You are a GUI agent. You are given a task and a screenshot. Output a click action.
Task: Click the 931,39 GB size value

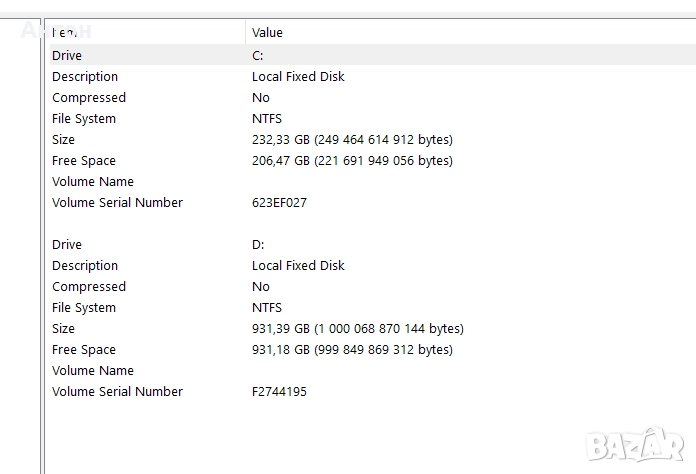(357, 329)
